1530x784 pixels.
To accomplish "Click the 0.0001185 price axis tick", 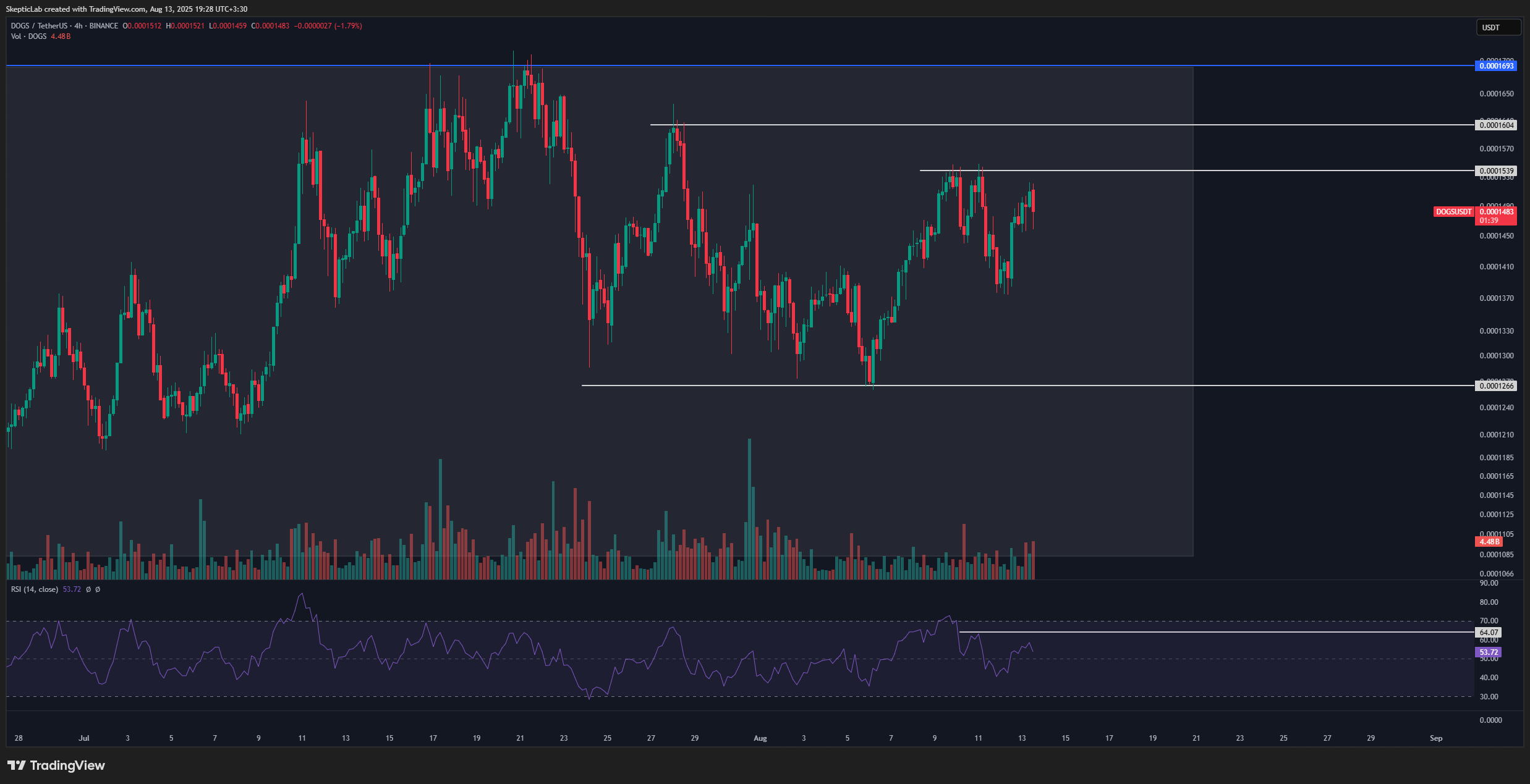I will point(1496,458).
